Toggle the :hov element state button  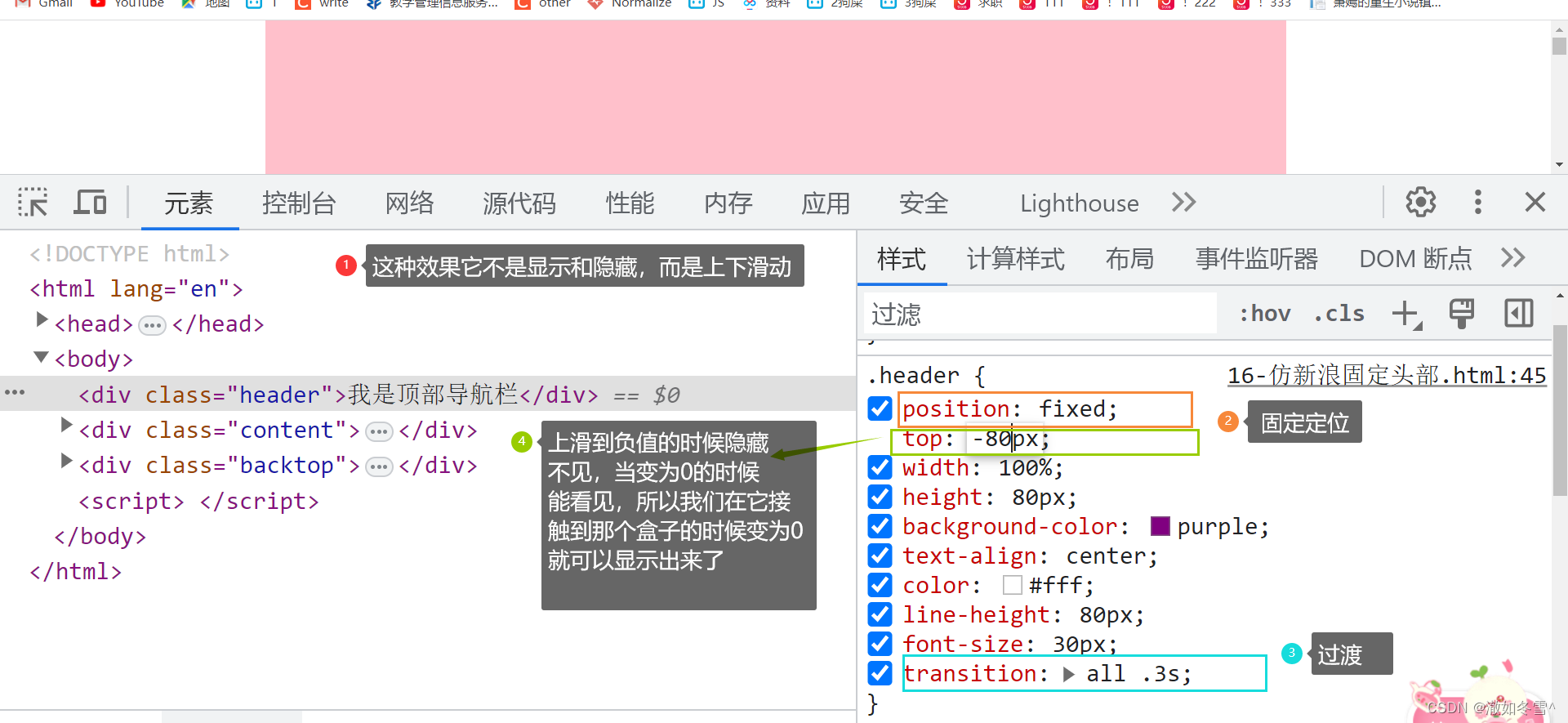[x=1264, y=314]
